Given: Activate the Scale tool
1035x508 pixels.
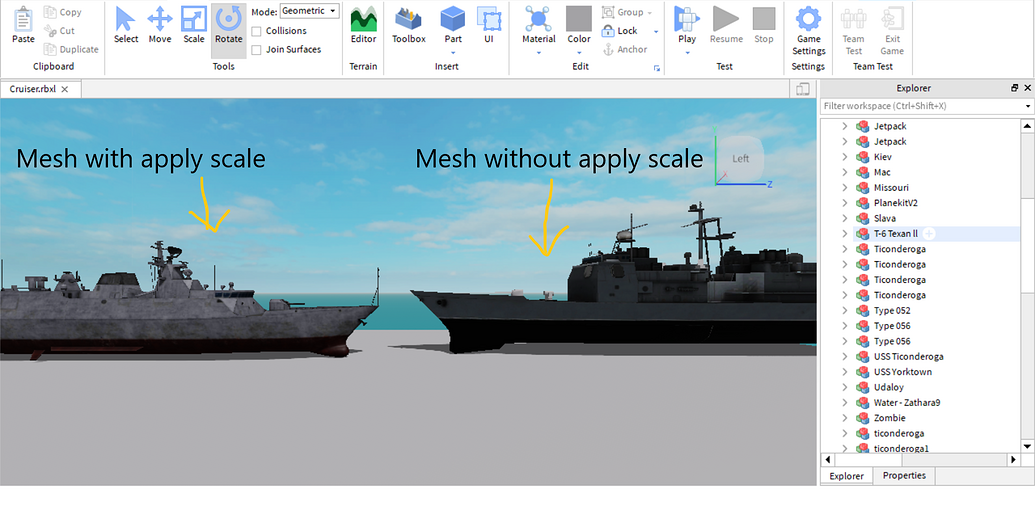Looking at the screenshot, I should tap(194, 25).
